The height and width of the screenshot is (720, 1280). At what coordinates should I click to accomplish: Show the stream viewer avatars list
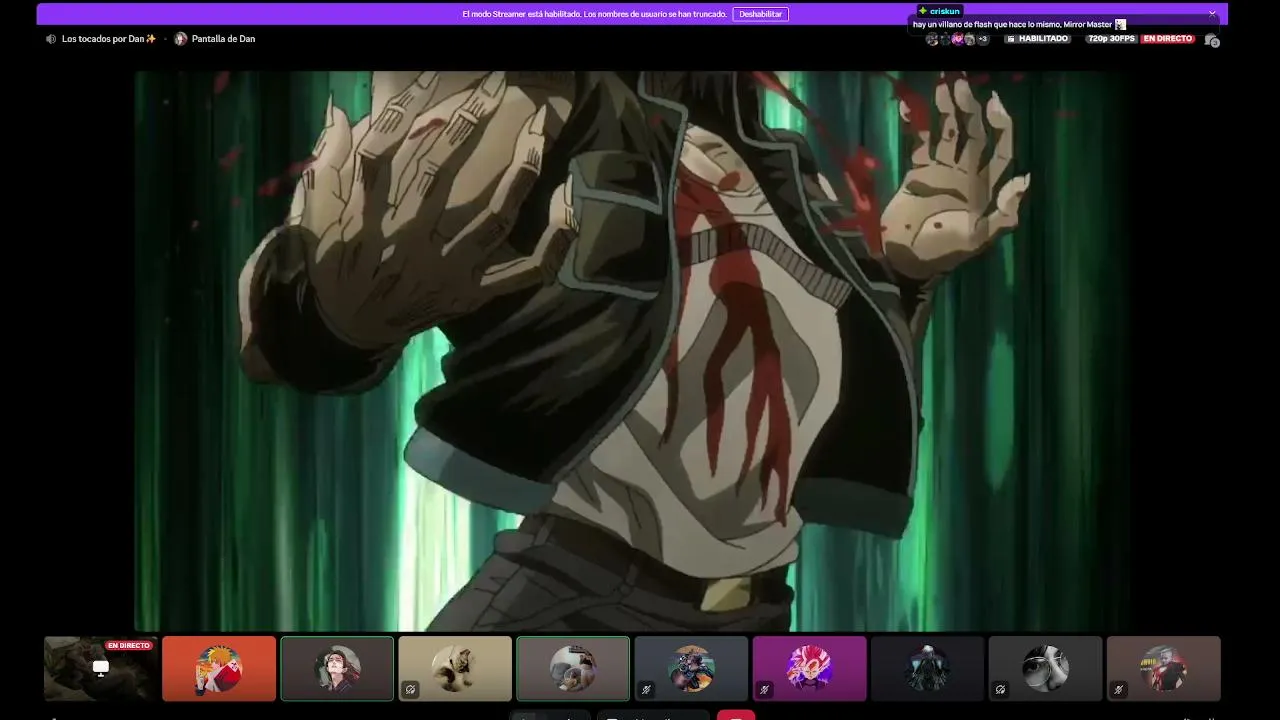pos(957,39)
